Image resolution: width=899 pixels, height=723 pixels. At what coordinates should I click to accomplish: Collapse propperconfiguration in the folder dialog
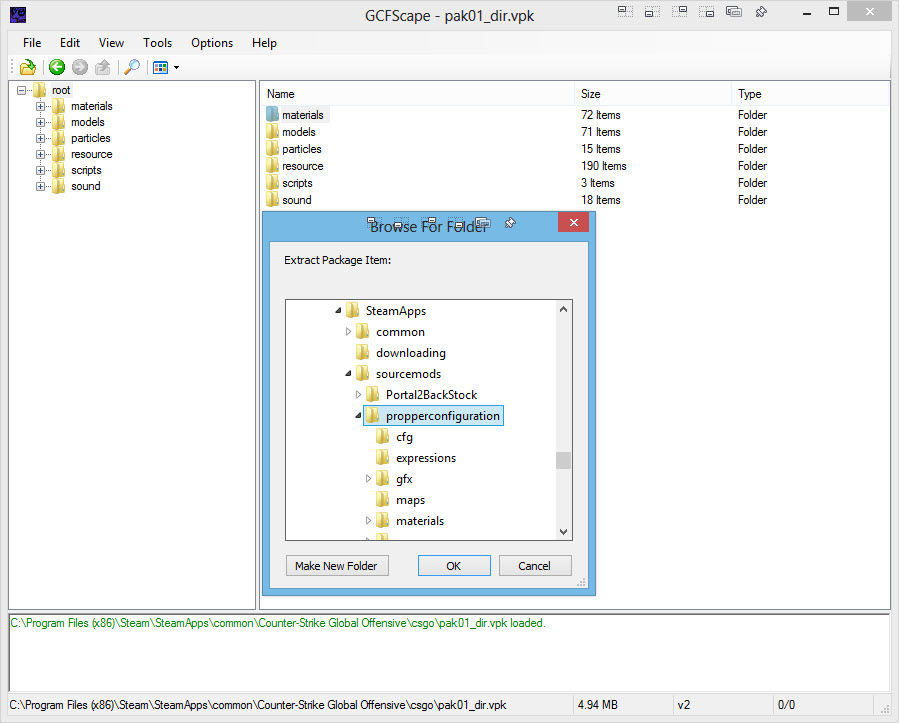[358, 416]
